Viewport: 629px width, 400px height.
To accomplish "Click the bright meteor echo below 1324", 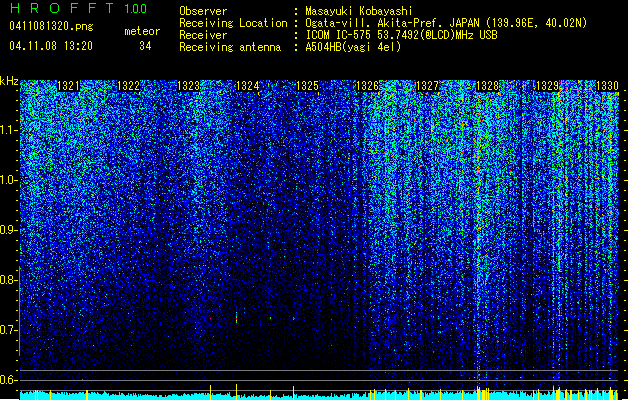I will [236, 317].
